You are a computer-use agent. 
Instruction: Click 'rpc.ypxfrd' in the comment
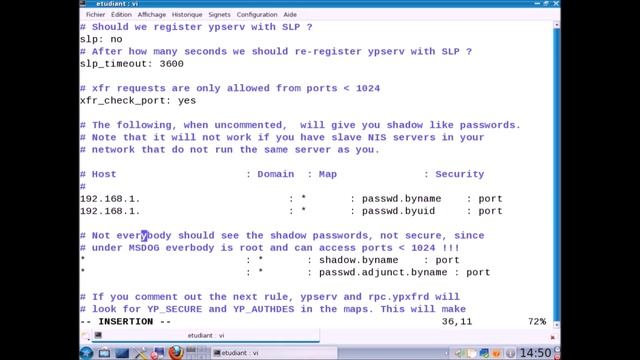[x=398, y=297]
